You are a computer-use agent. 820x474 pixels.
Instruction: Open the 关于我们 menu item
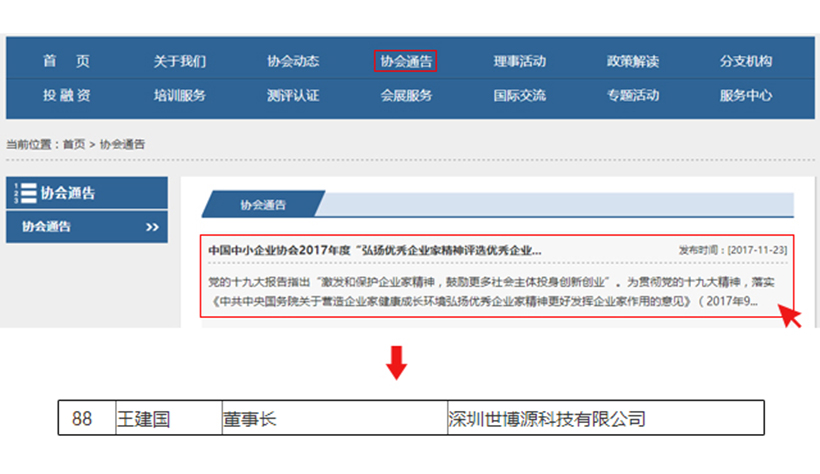[x=180, y=61]
